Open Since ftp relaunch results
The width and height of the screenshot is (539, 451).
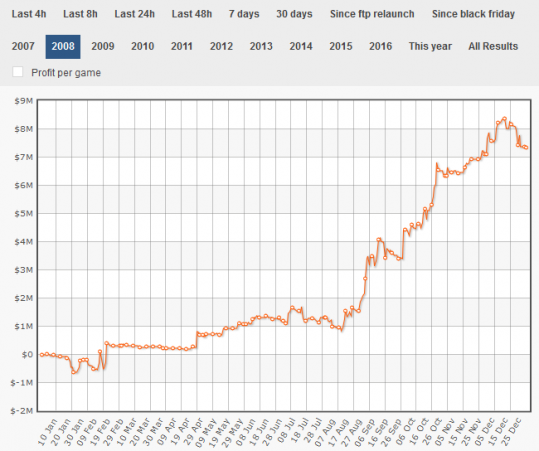pos(372,14)
